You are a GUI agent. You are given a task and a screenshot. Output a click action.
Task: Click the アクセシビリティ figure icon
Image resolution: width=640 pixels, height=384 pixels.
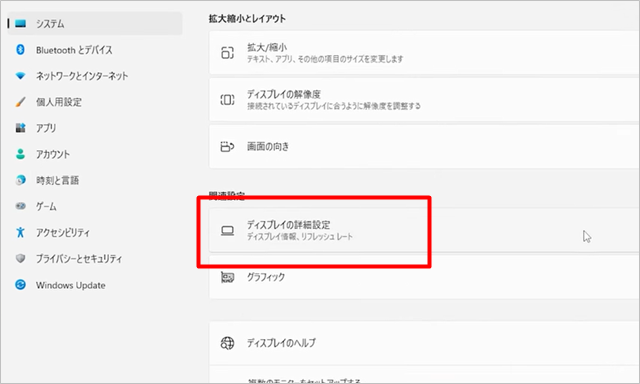click(20, 232)
